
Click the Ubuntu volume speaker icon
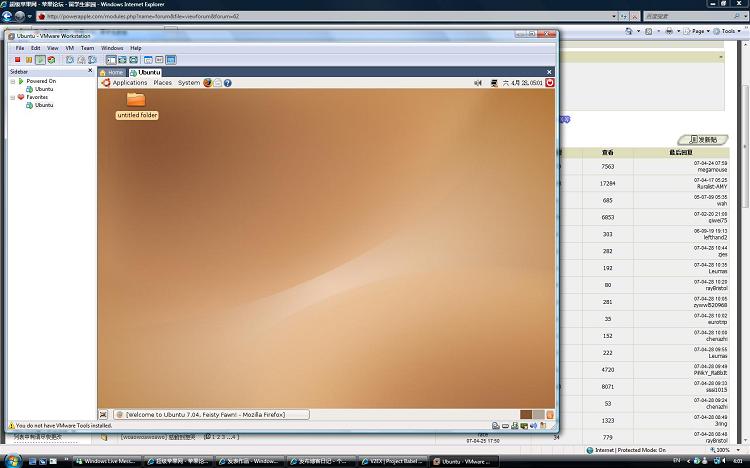pyautogui.click(x=477, y=83)
